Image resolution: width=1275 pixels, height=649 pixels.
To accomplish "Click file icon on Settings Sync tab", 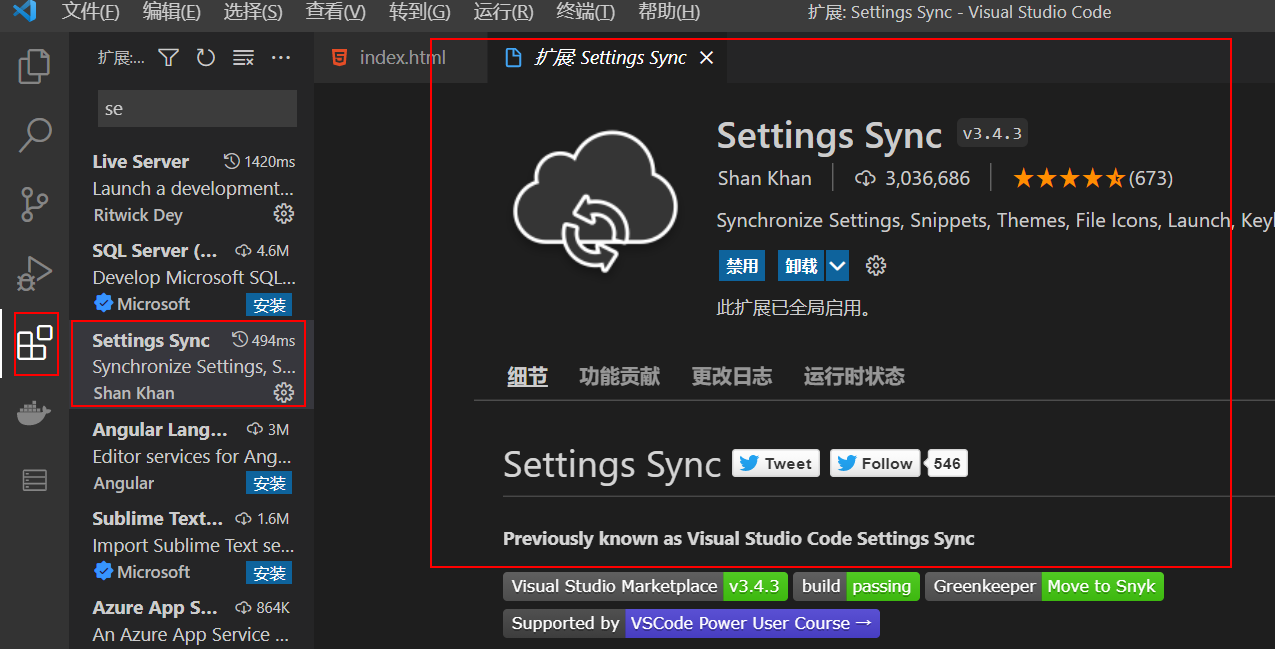I will [x=514, y=58].
